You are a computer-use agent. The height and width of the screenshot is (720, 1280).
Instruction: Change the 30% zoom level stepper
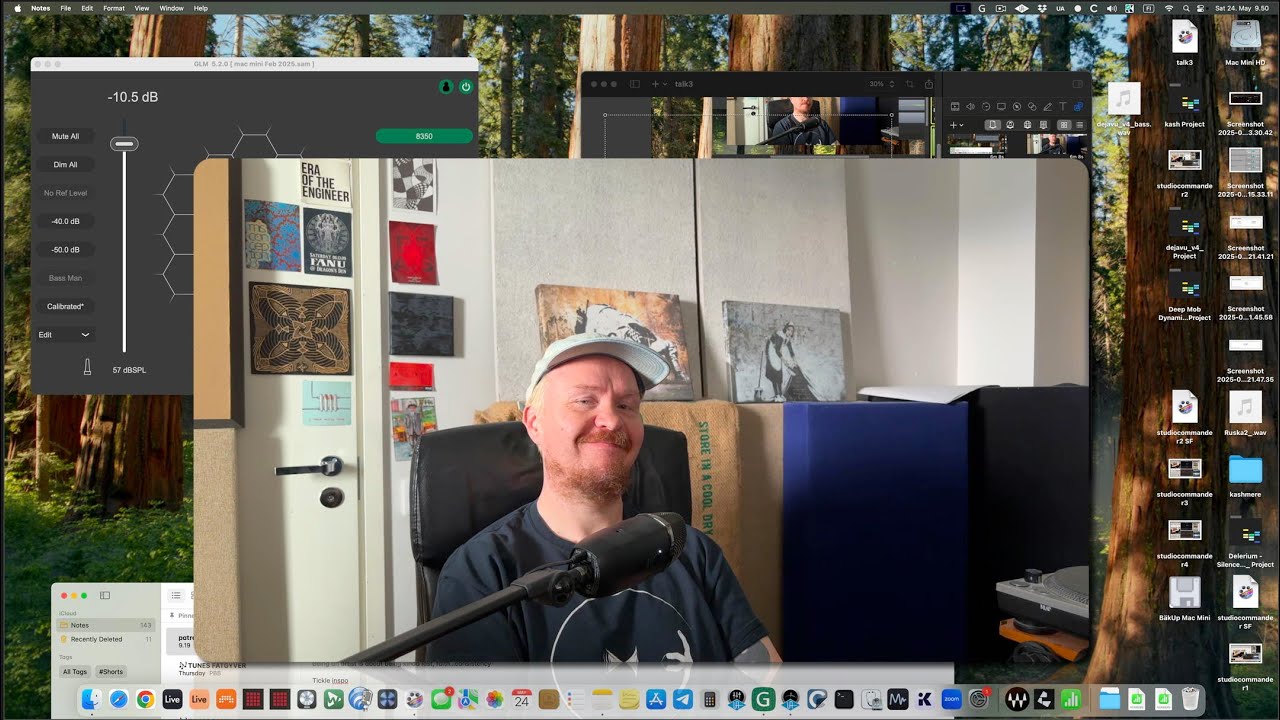click(892, 84)
